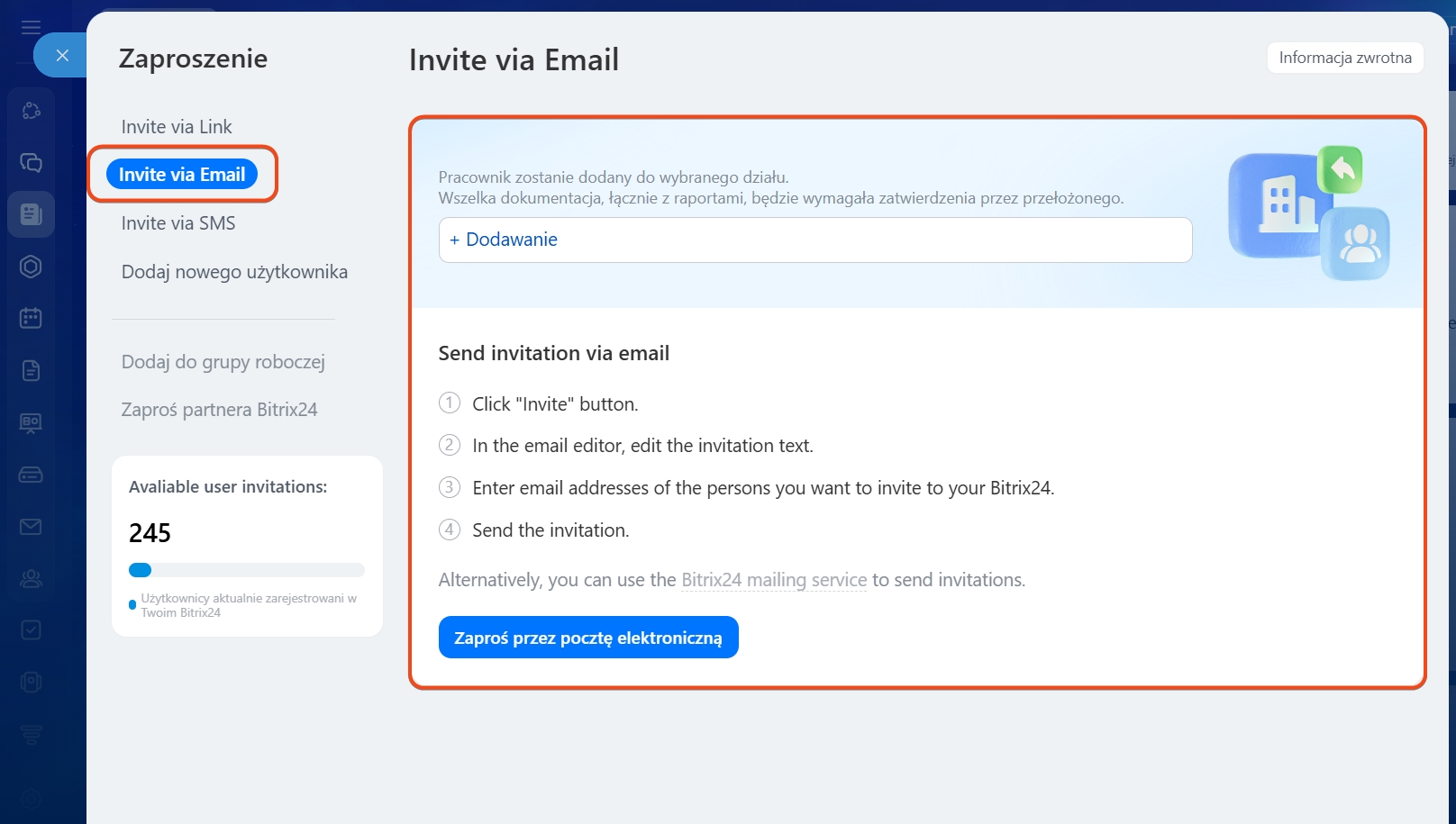The height and width of the screenshot is (824, 1456).
Task: Select the Invite via Email tab
Action: click(x=182, y=175)
